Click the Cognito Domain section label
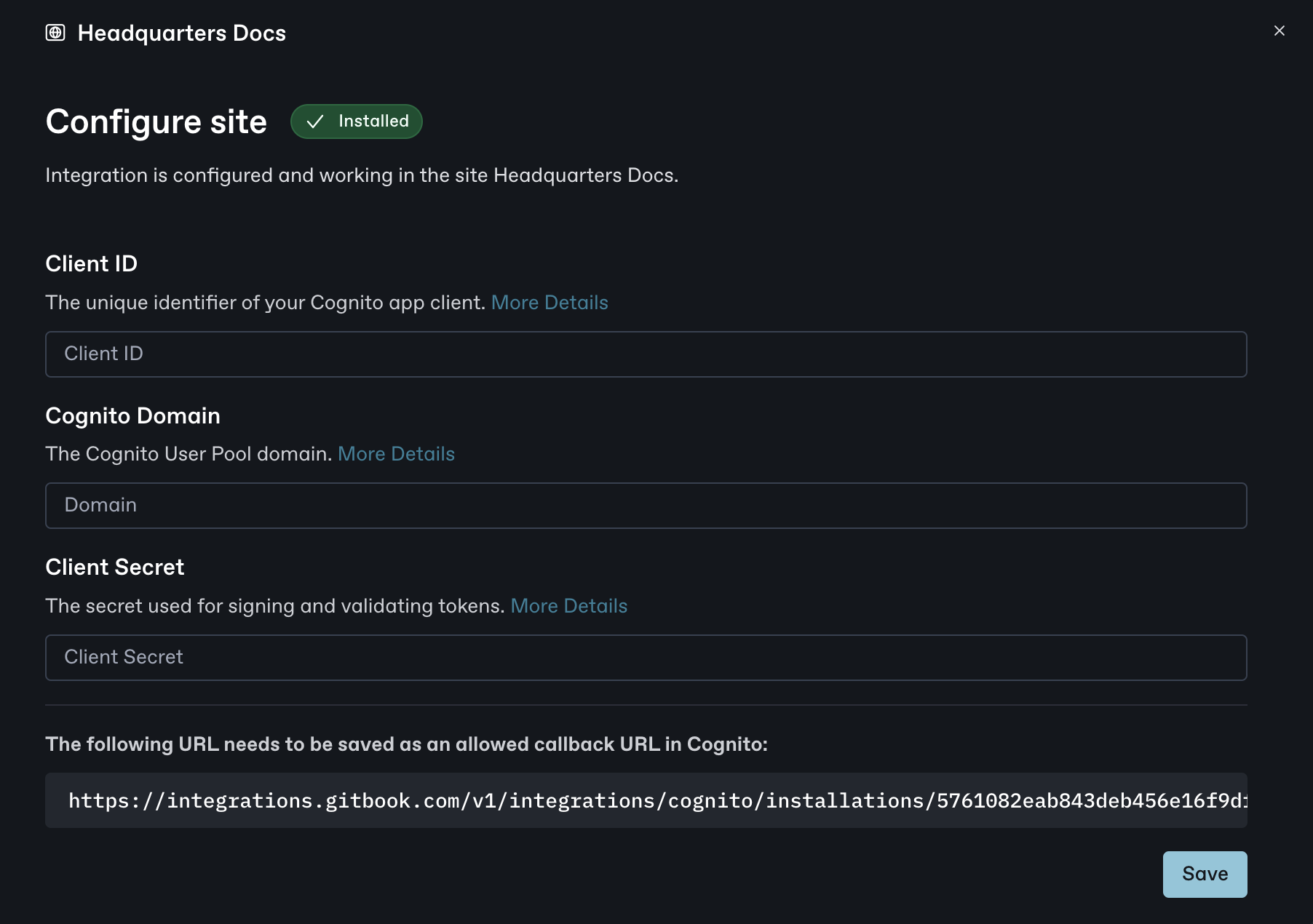Viewport: 1313px width, 924px height. point(132,415)
